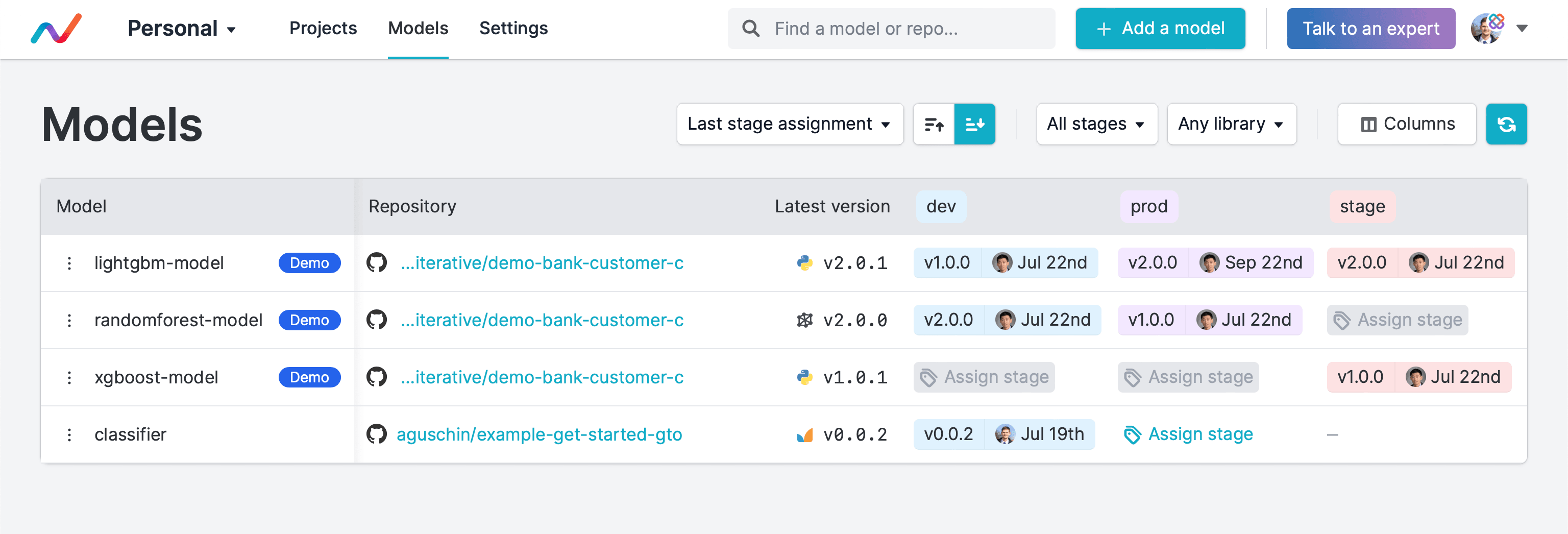Toggle the descending sort order button
Viewport: 1568px width, 534px height.
(x=974, y=124)
